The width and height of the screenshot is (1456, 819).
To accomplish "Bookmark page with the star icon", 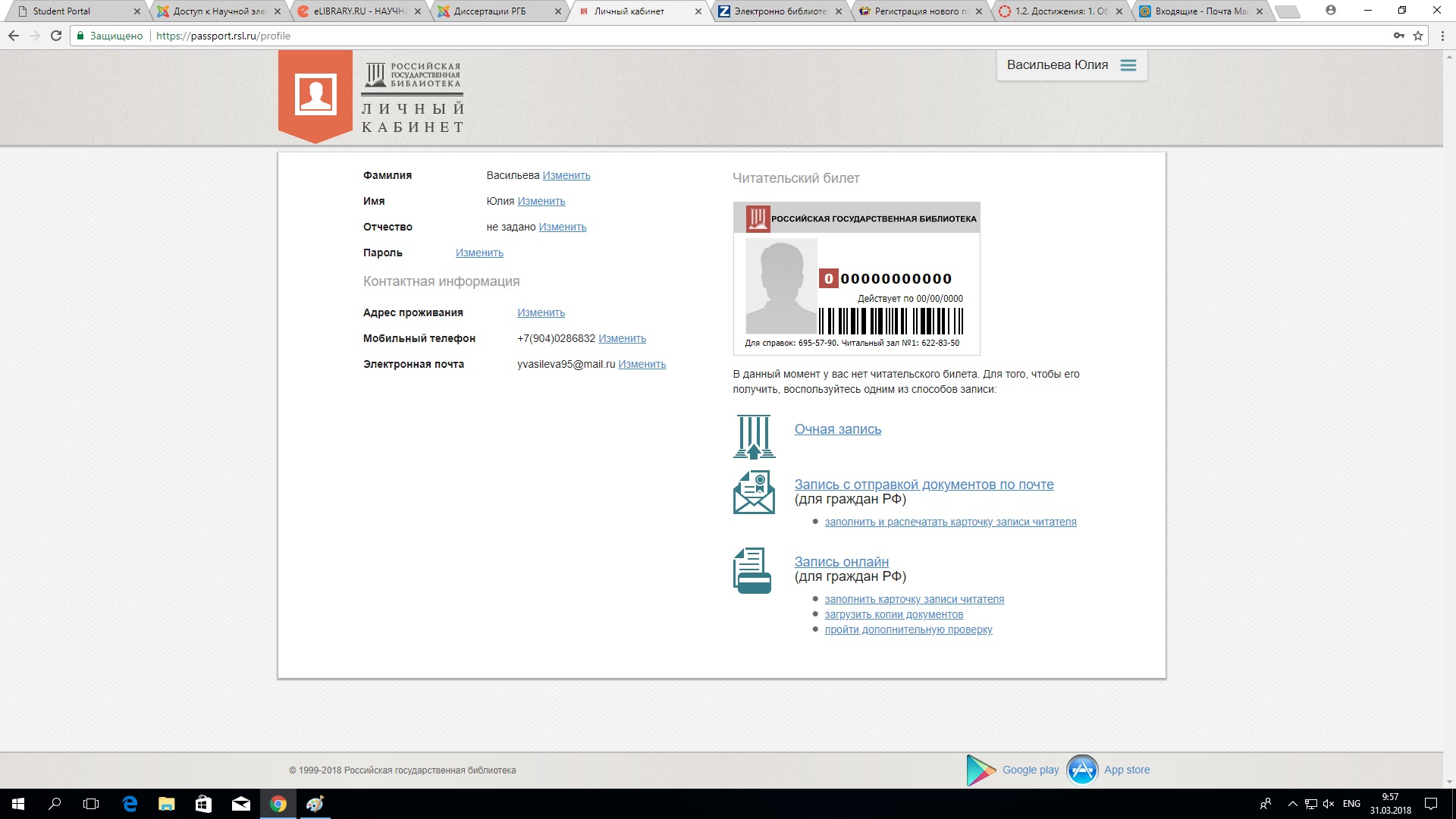I will tap(1418, 36).
